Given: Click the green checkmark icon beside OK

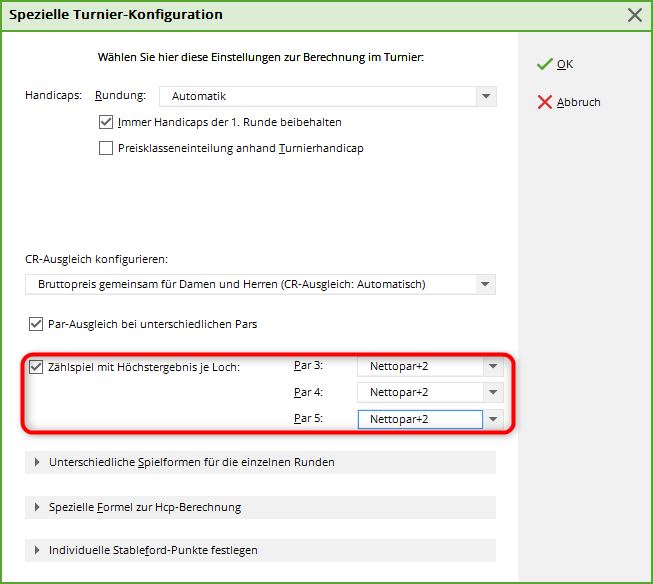Looking at the screenshot, I should [x=545, y=64].
